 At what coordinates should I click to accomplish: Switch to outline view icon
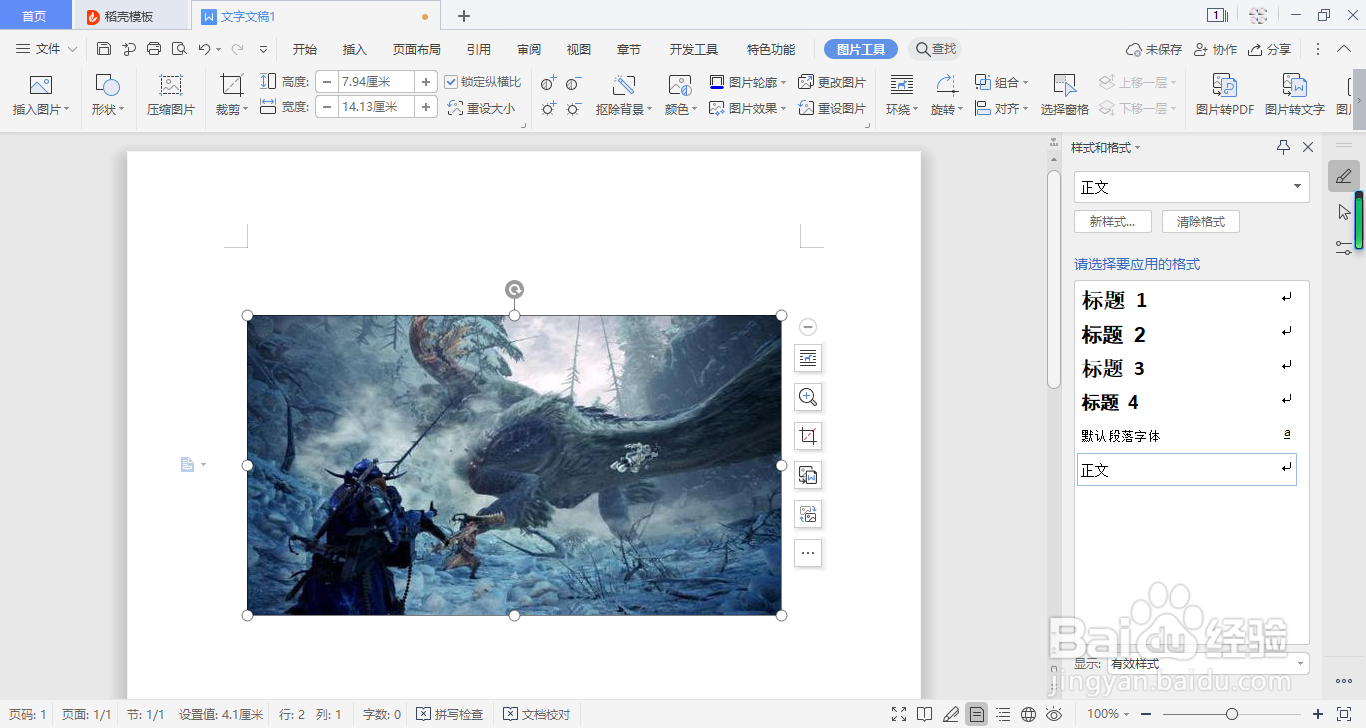click(x=1003, y=714)
